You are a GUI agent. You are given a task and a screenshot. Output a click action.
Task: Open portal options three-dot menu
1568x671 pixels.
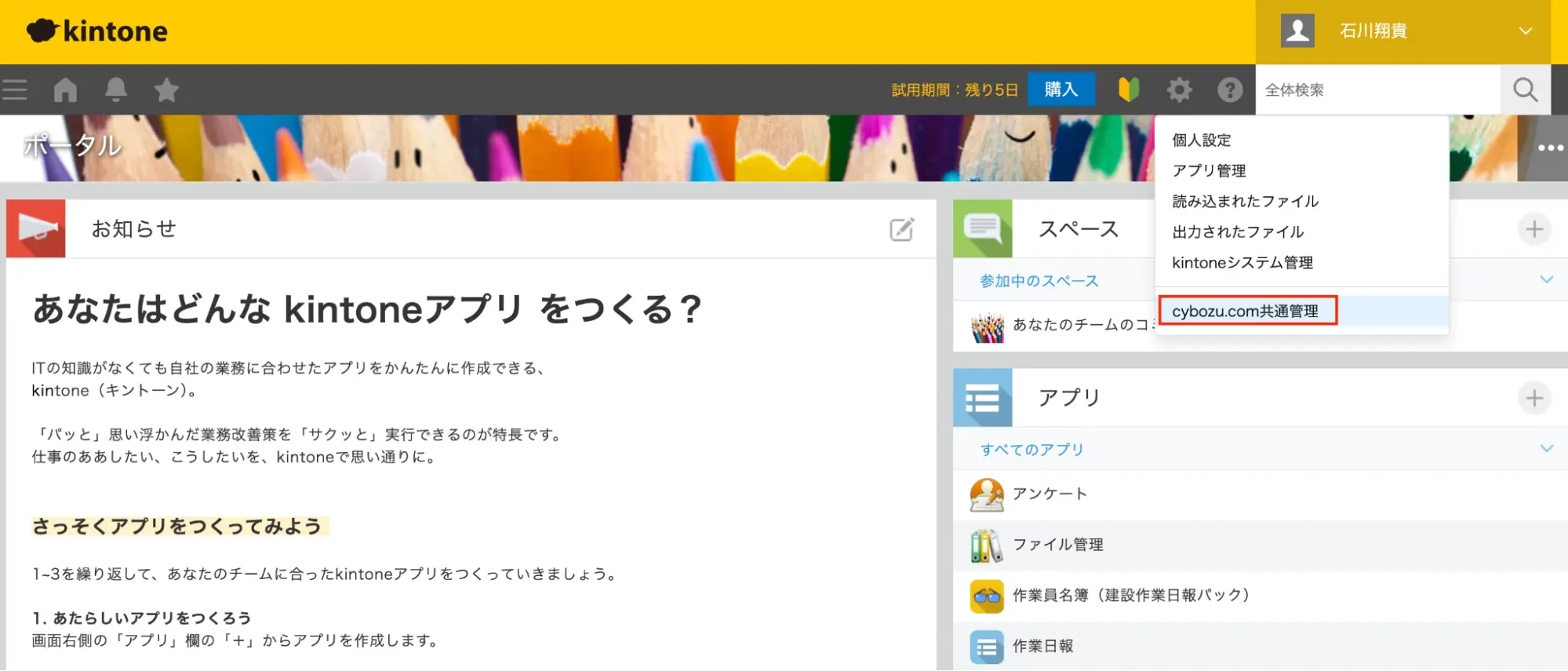coord(1550,148)
